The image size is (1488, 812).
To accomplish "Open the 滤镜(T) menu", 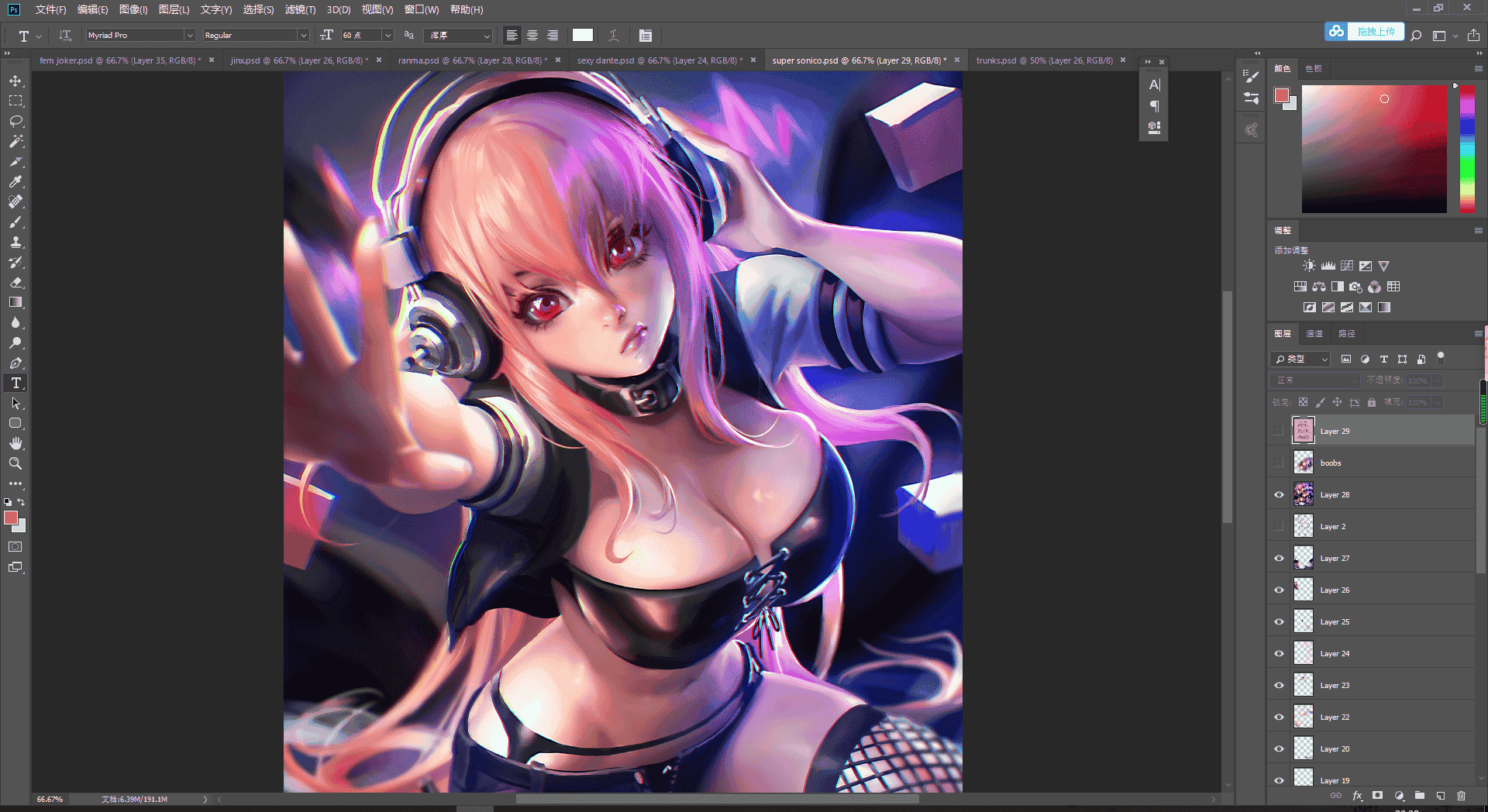I will (x=300, y=9).
